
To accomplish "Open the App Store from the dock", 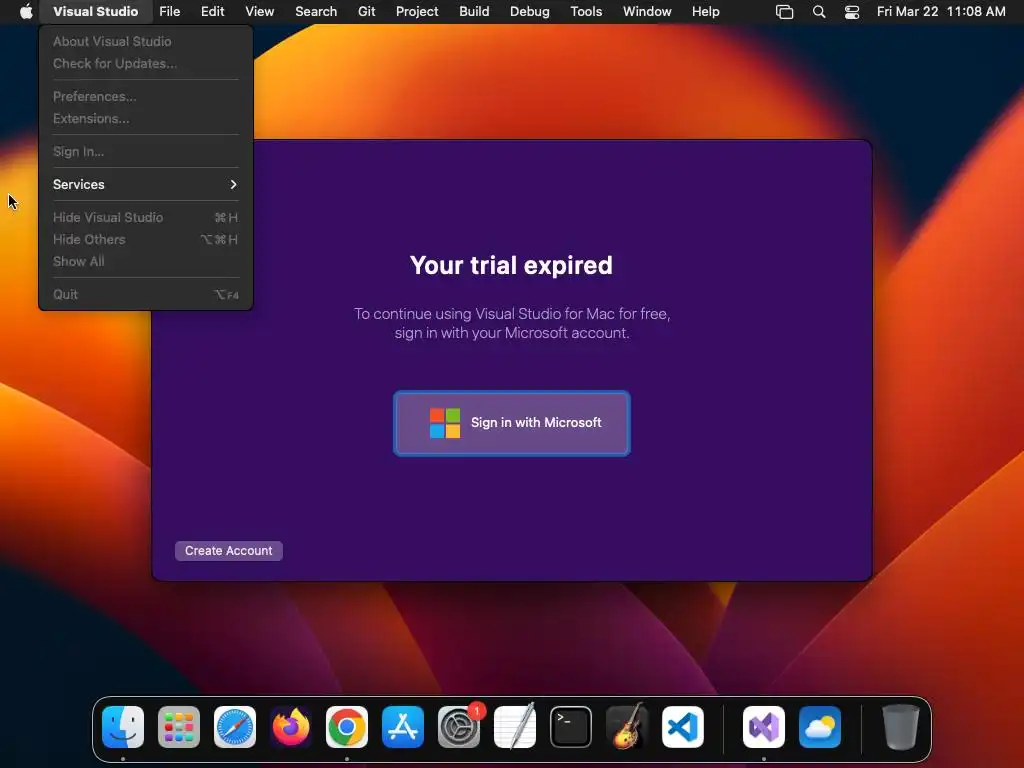I will 403,726.
